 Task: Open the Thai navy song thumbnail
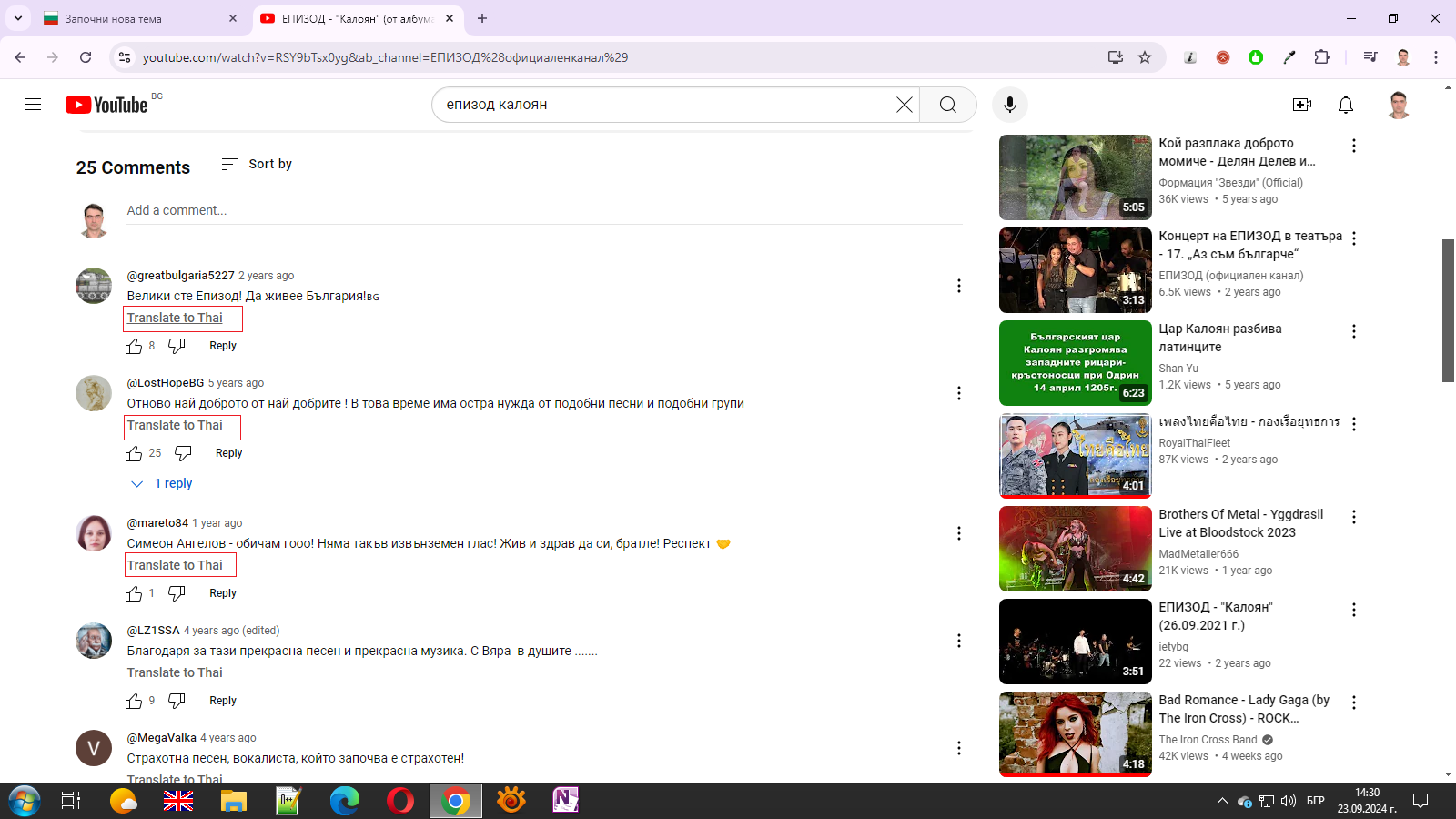point(1075,456)
